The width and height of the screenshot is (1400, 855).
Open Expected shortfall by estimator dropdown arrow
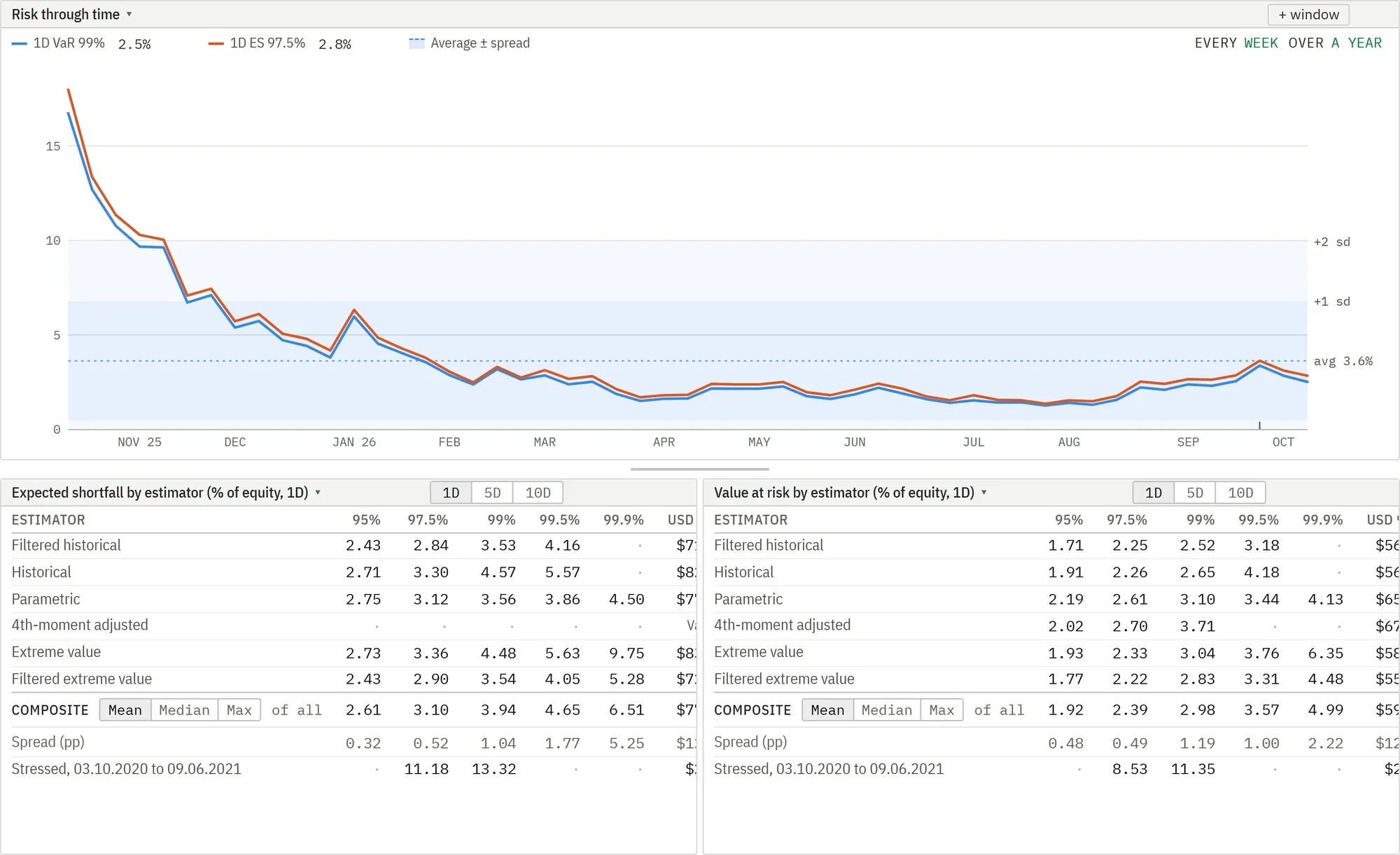click(x=318, y=493)
